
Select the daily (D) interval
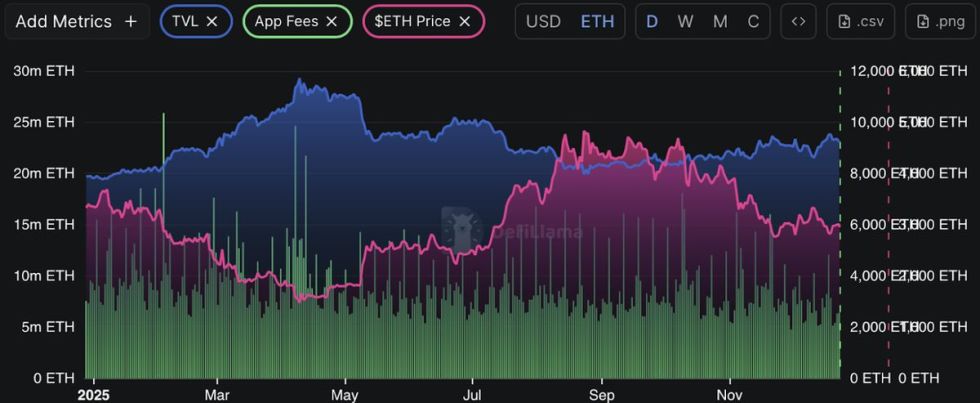click(652, 21)
